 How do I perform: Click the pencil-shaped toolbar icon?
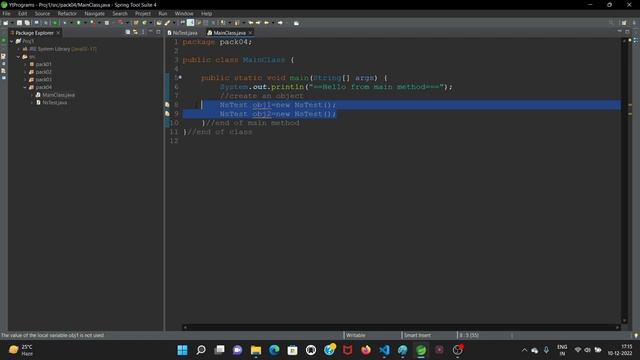coord(167,23)
